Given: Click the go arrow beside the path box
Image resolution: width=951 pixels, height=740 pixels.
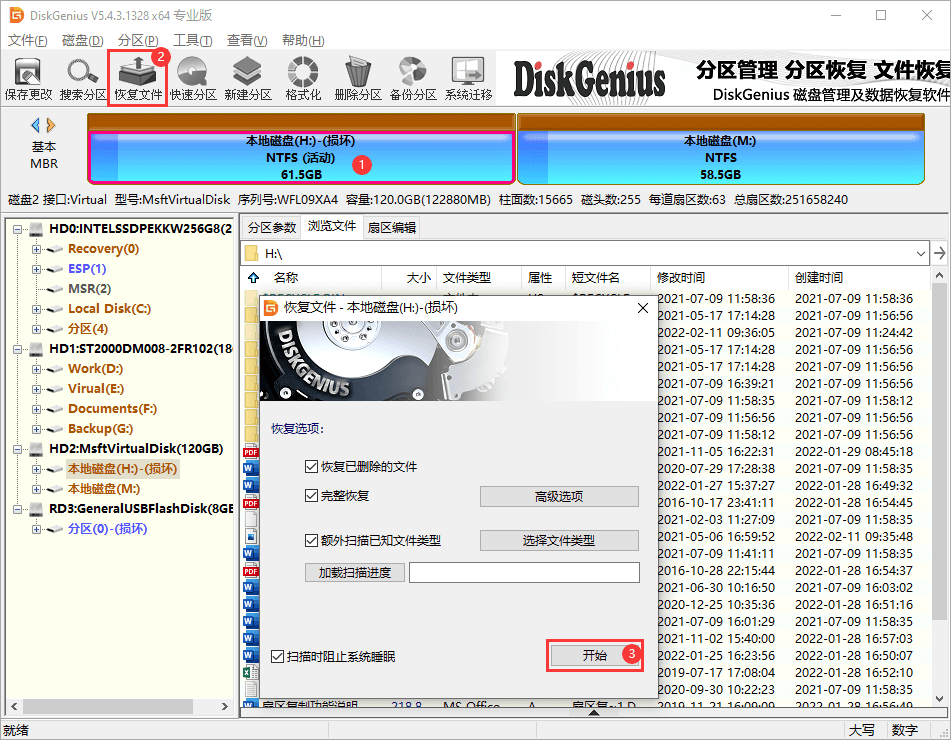Looking at the screenshot, I should click(x=940, y=253).
